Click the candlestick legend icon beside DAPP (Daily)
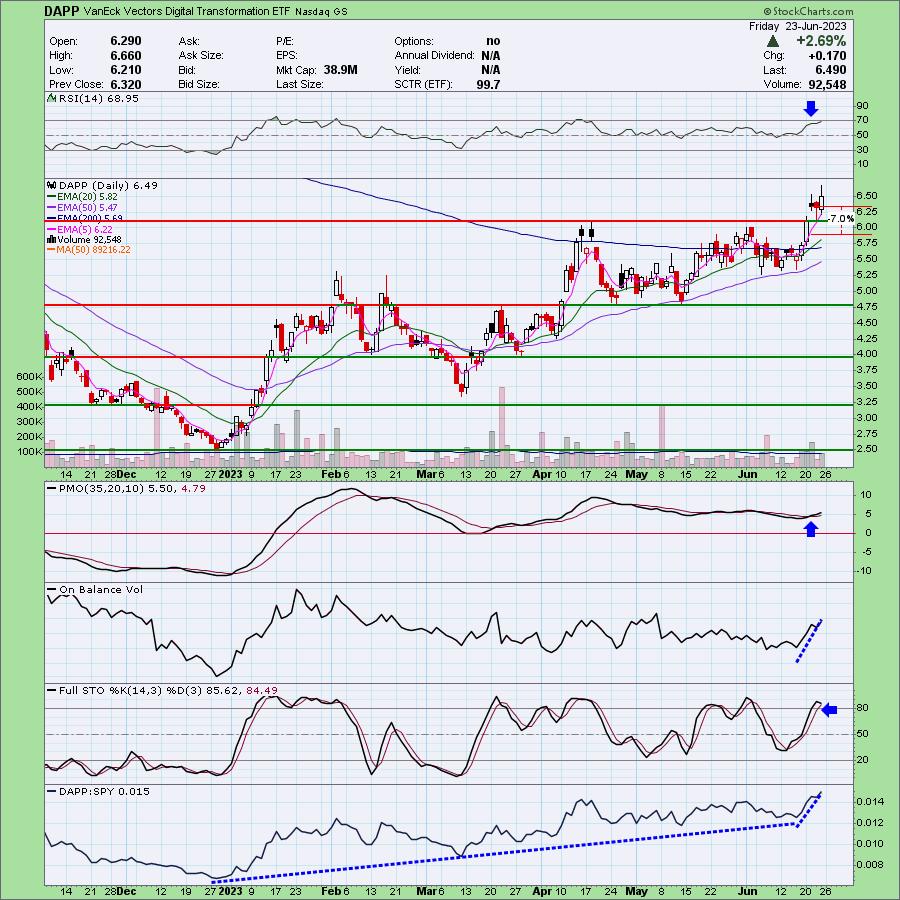The height and width of the screenshot is (900, 900). tap(52, 185)
